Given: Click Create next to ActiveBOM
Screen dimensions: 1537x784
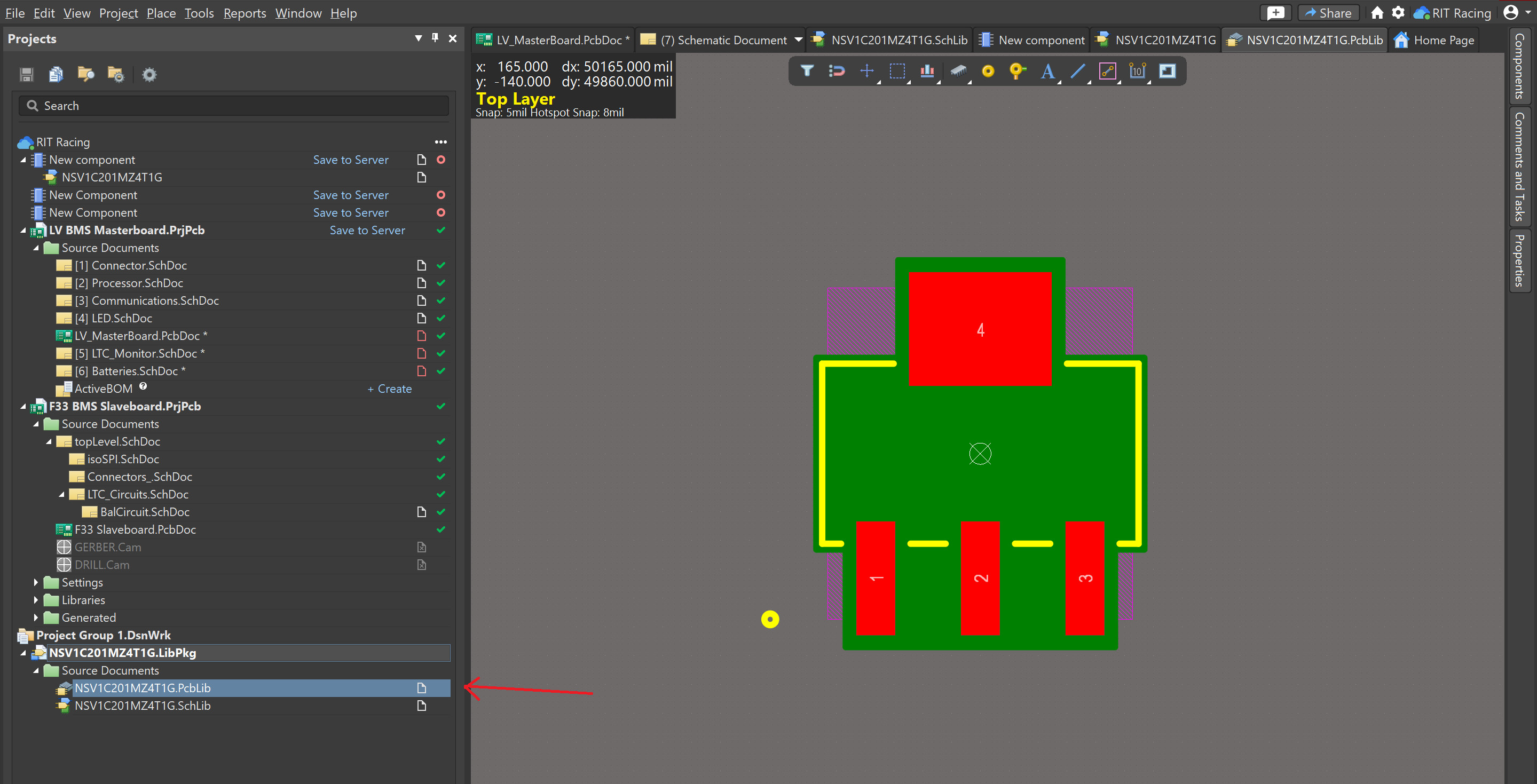Looking at the screenshot, I should pyautogui.click(x=389, y=389).
